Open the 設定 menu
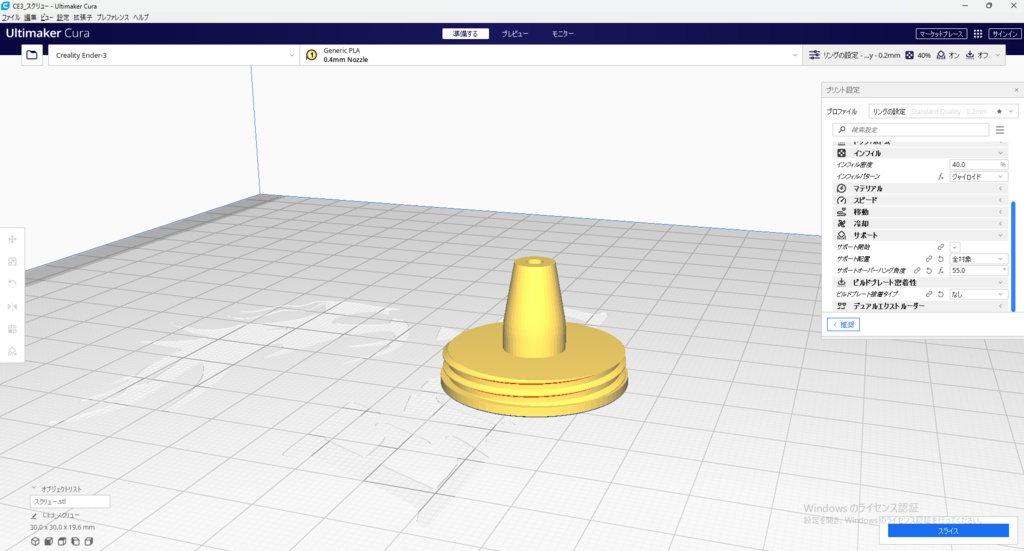The width and height of the screenshot is (1024, 551). point(63,18)
